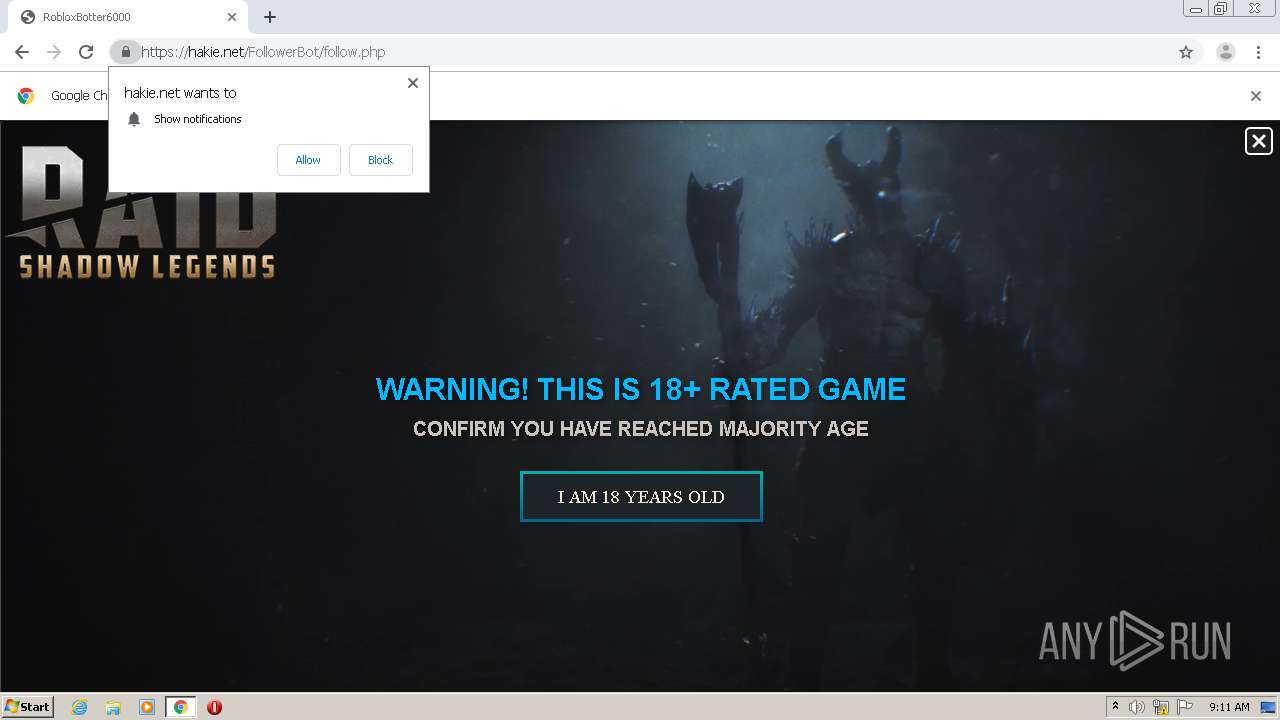This screenshot has height=720, width=1280.
Task: Click the Raid Shadow Legends logo
Action: [x=141, y=211]
